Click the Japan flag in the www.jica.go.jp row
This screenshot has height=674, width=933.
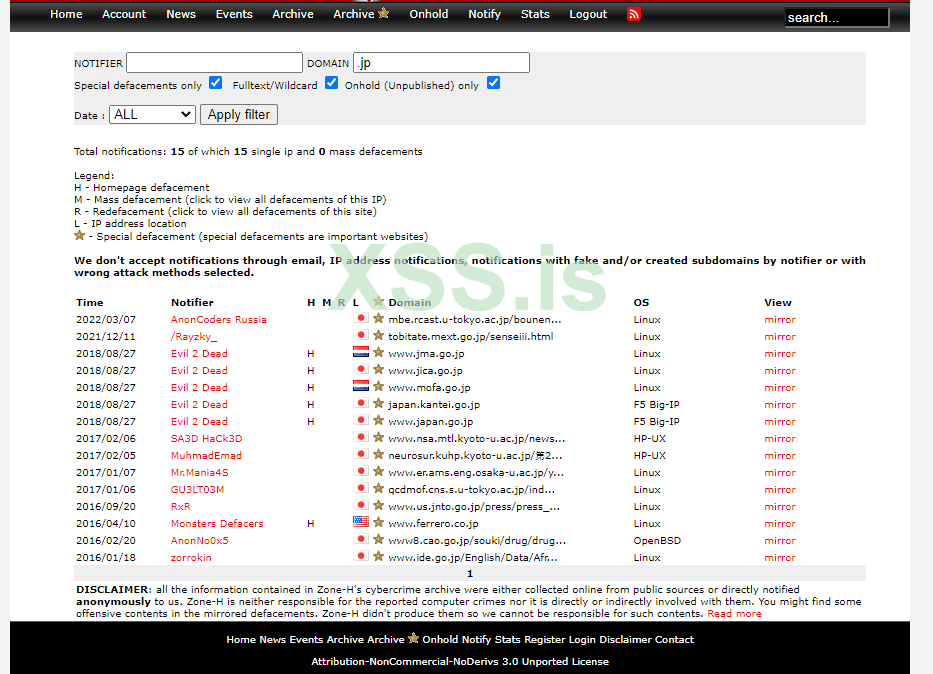tap(361, 369)
